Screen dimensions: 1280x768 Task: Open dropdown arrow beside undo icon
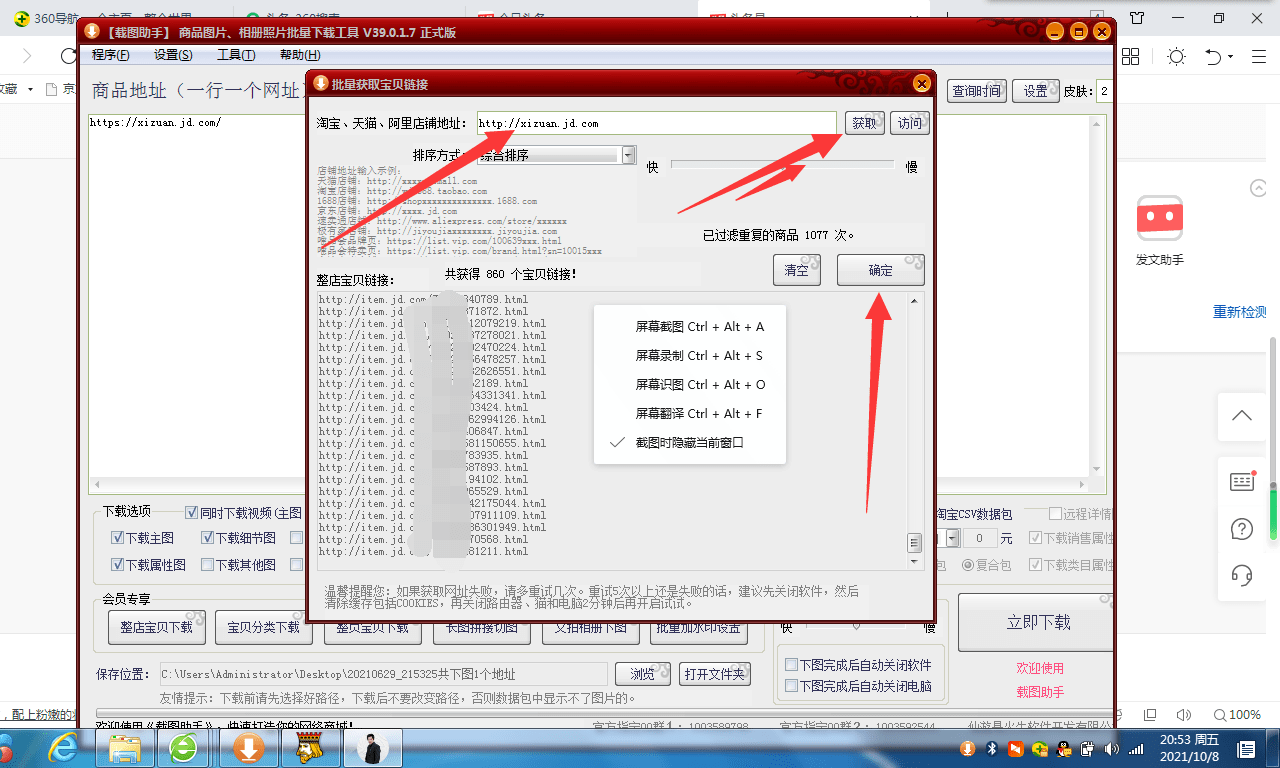(1231, 57)
